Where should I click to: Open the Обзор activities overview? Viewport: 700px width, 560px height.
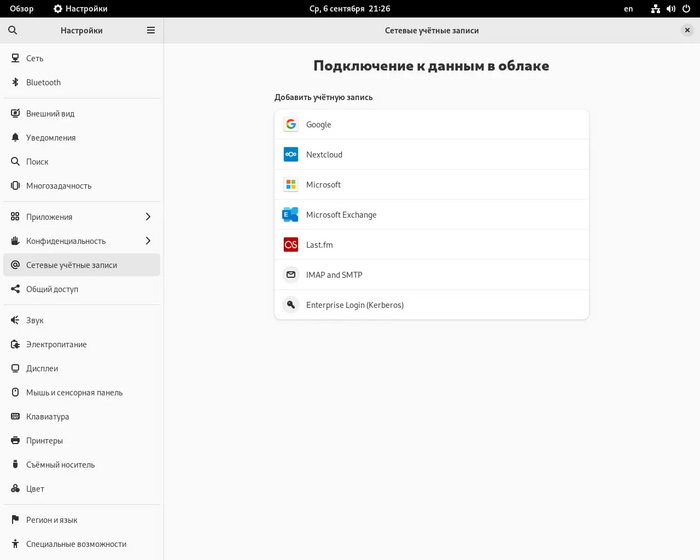point(21,8)
